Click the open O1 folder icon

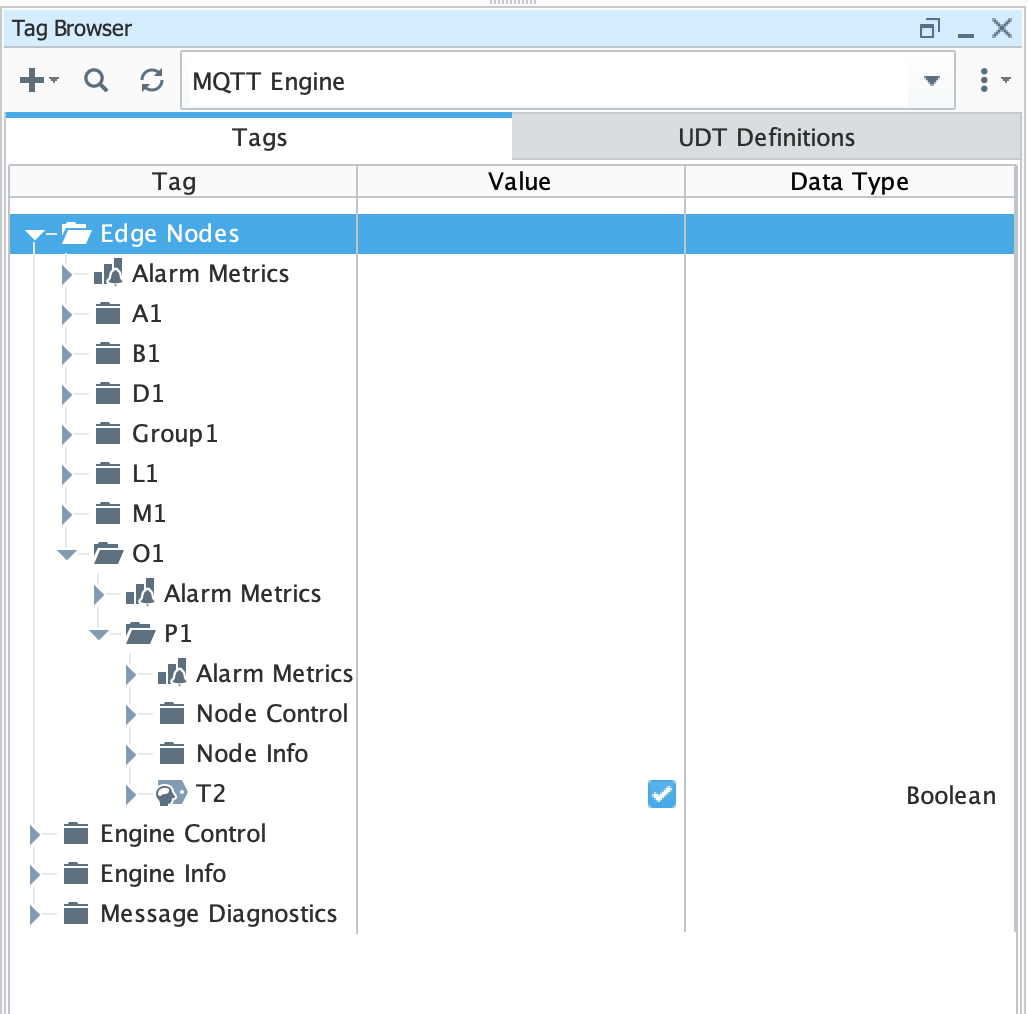coord(108,553)
